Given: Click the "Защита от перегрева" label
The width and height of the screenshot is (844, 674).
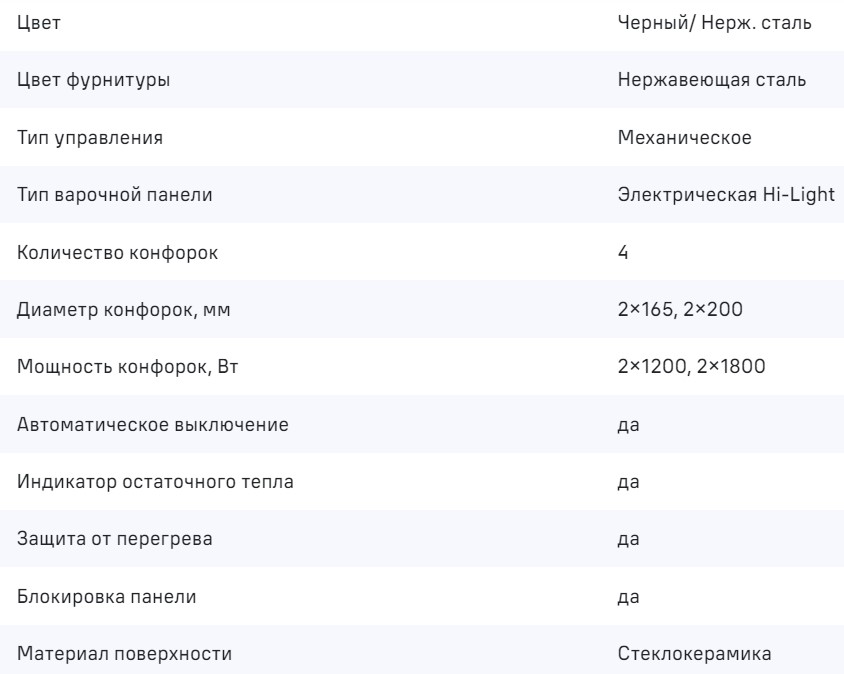Looking at the screenshot, I should [x=115, y=540].
